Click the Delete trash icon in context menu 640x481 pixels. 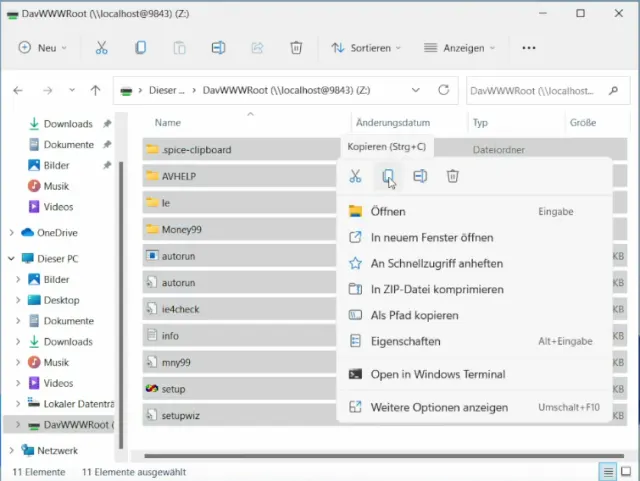pyautogui.click(x=452, y=176)
